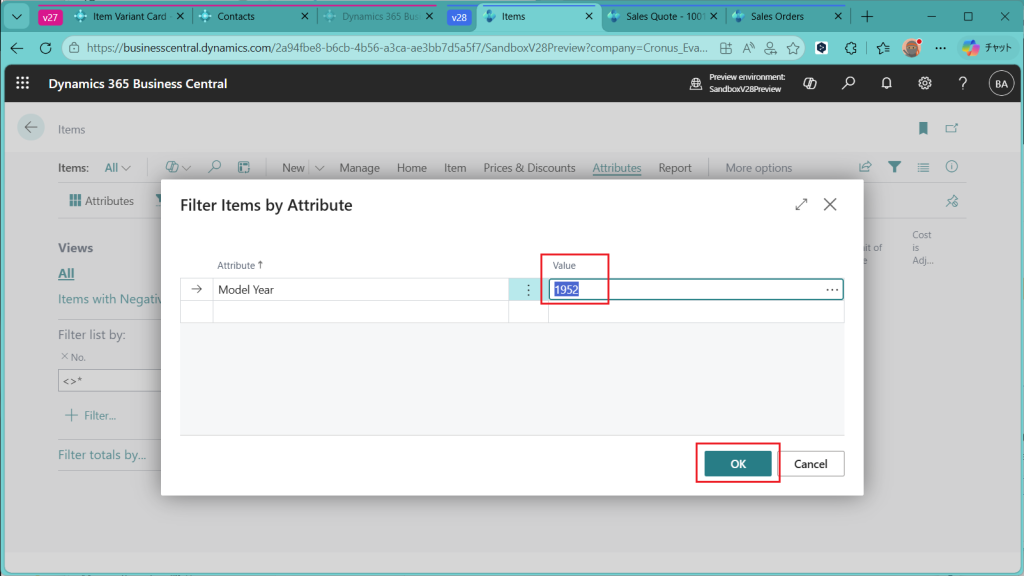Image resolution: width=1024 pixels, height=576 pixels.
Task: Open the notifications bell
Action: [x=887, y=84]
